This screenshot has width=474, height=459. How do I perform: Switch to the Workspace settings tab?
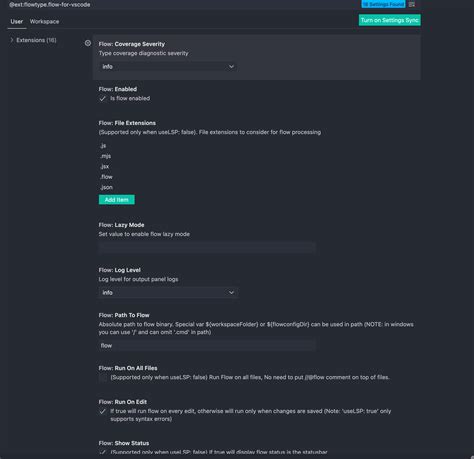pos(44,21)
